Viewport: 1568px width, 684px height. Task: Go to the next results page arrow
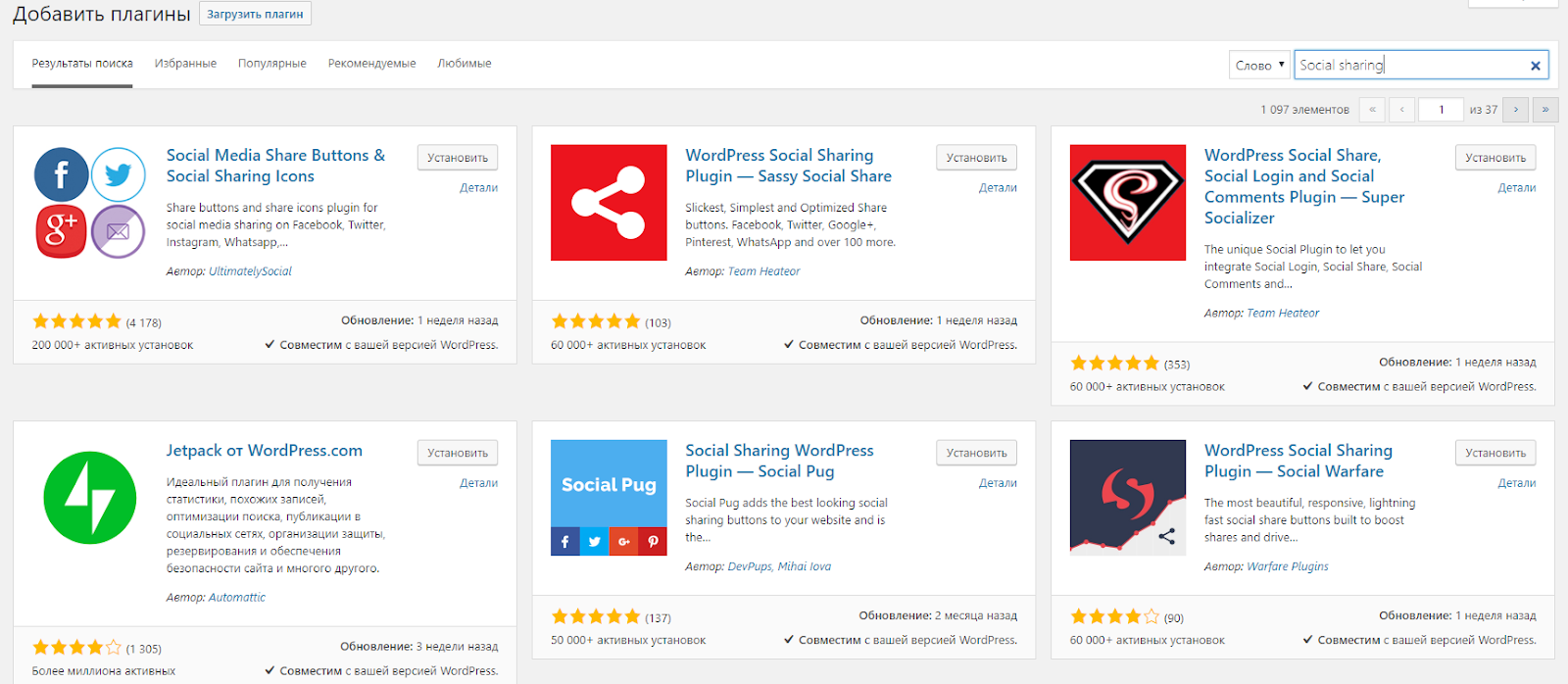(1515, 110)
